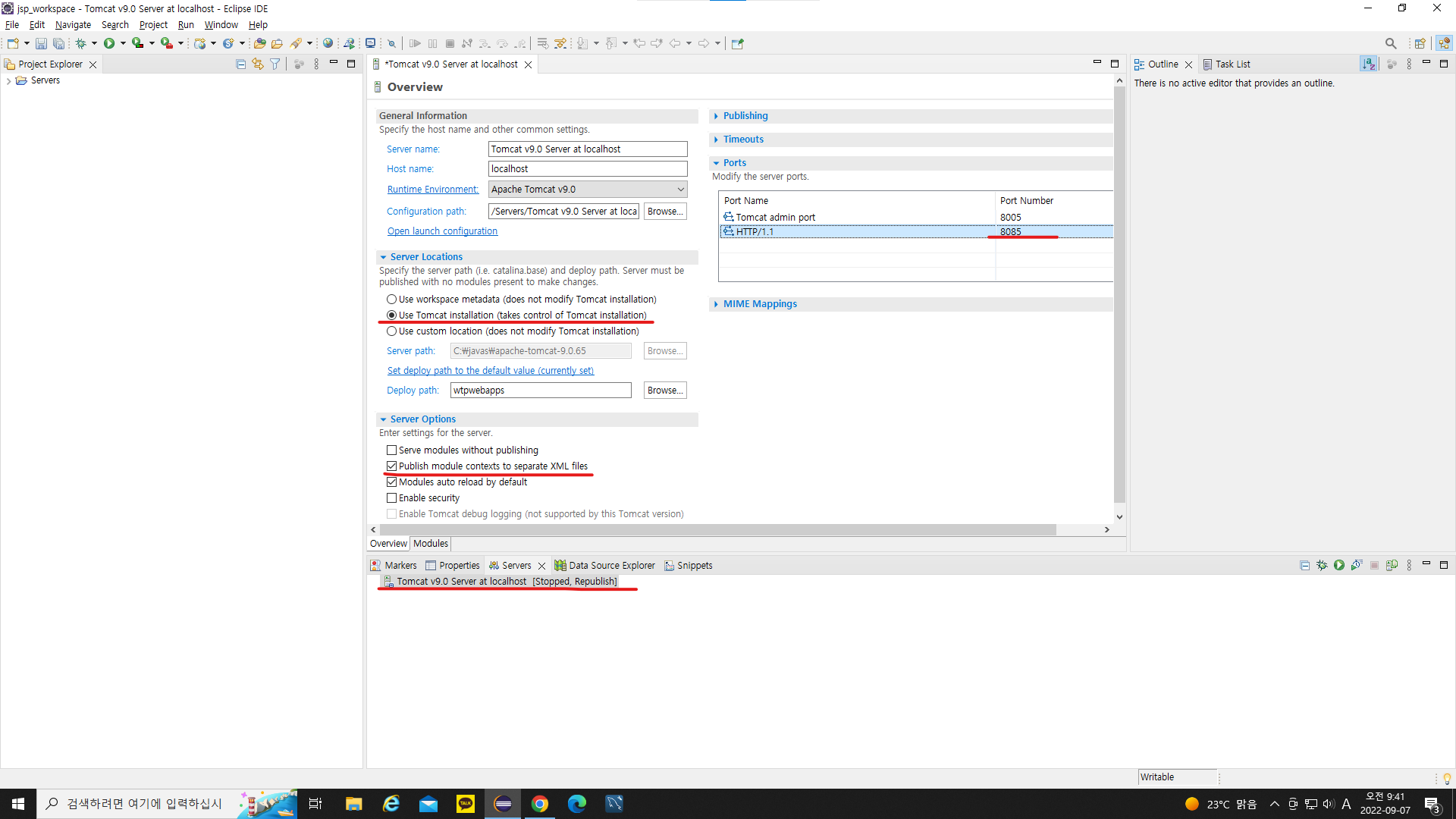This screenshot has height=819, width=1456.
Task: Open the toolbar search magnifier
Action: click(x=1390, y=43)
